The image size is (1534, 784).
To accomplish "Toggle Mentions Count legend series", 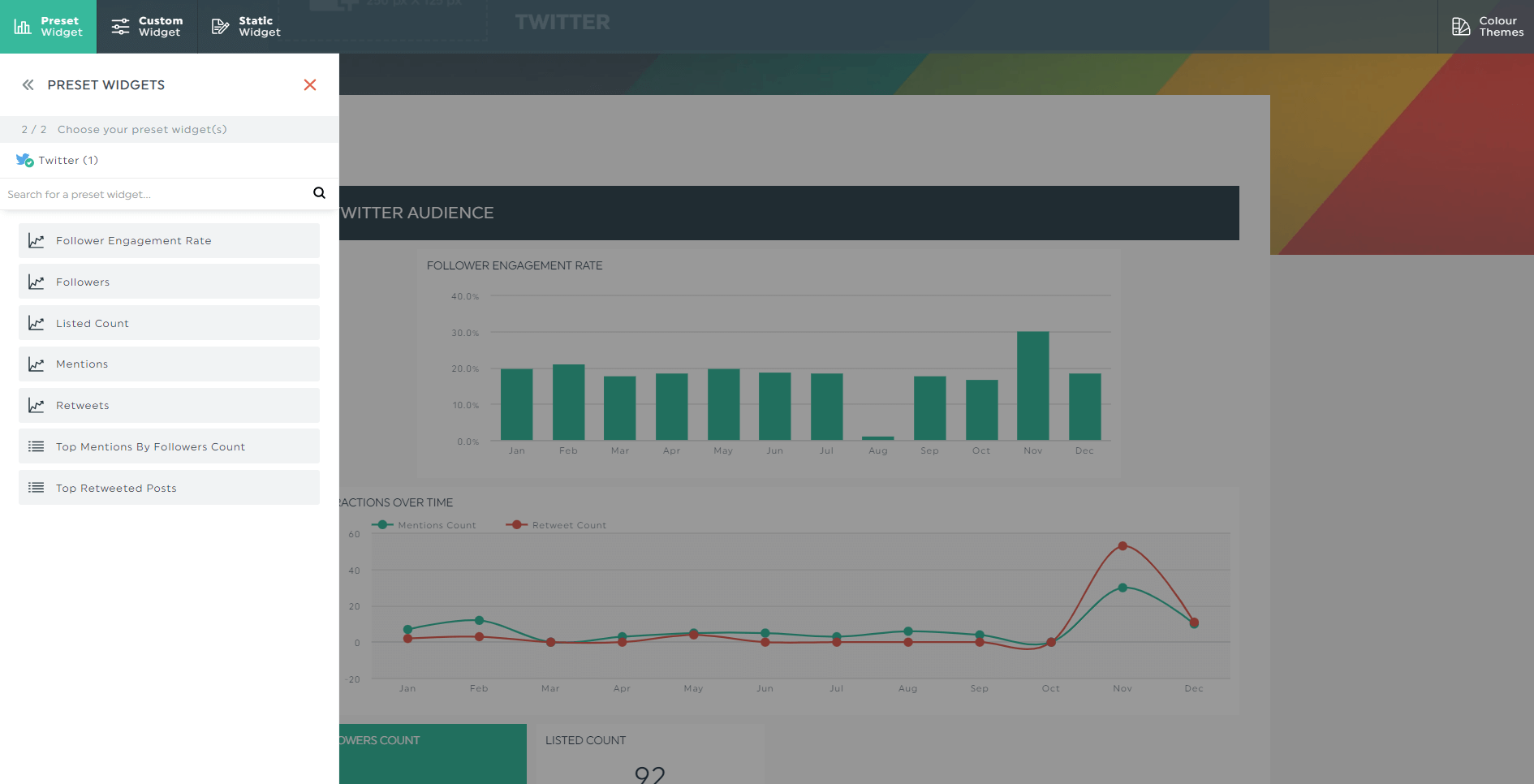I will (x=424, y=525).
